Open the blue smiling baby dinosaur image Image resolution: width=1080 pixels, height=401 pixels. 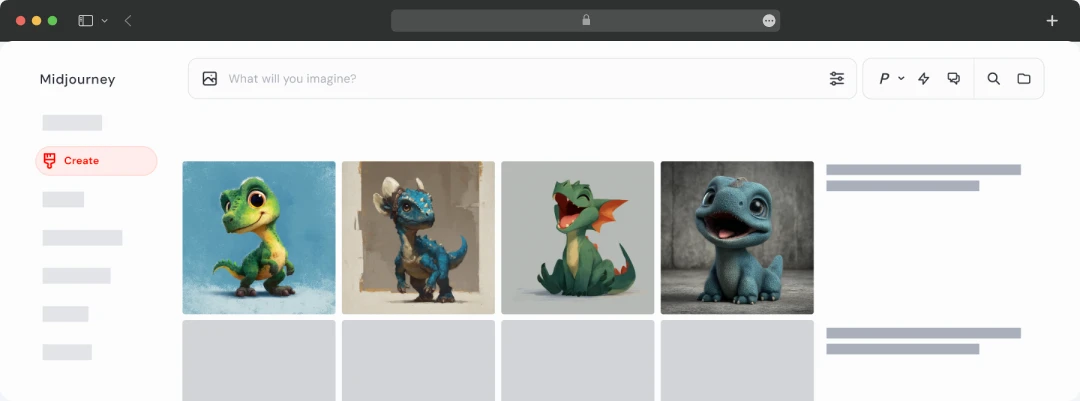coord(737,238)
